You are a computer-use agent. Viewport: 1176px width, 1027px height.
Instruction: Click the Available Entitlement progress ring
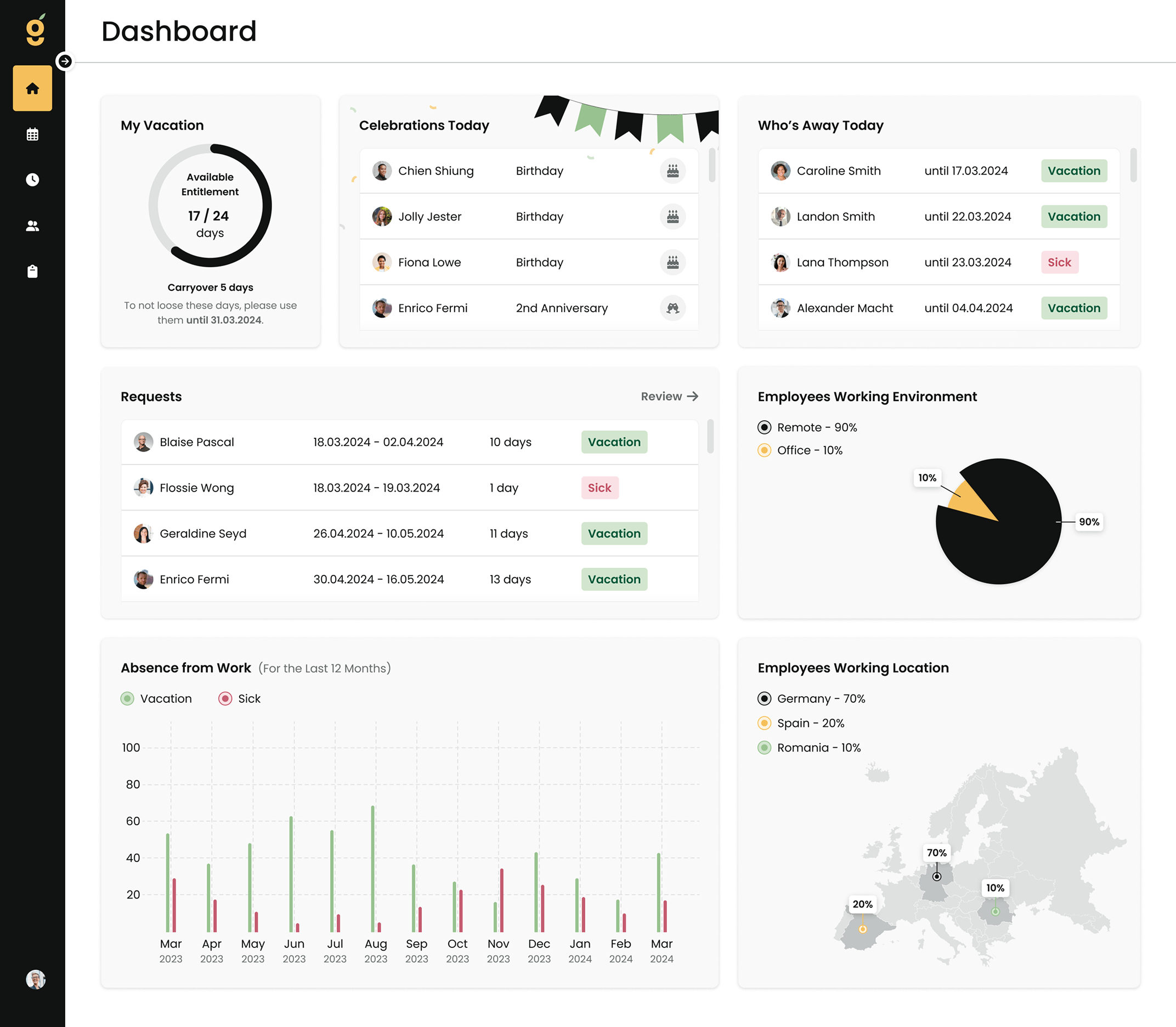[210, 205]
